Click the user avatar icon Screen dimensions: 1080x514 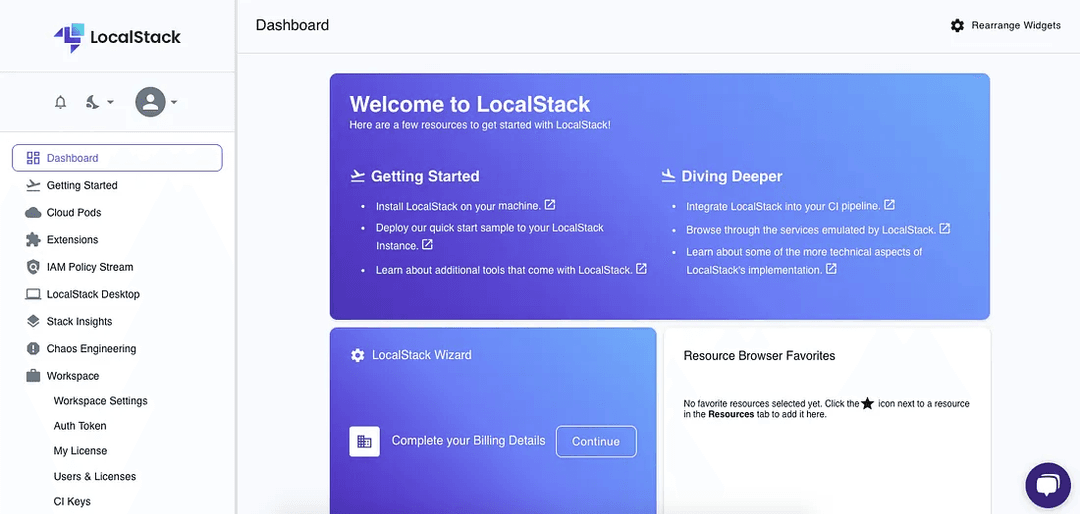(150, 102)
